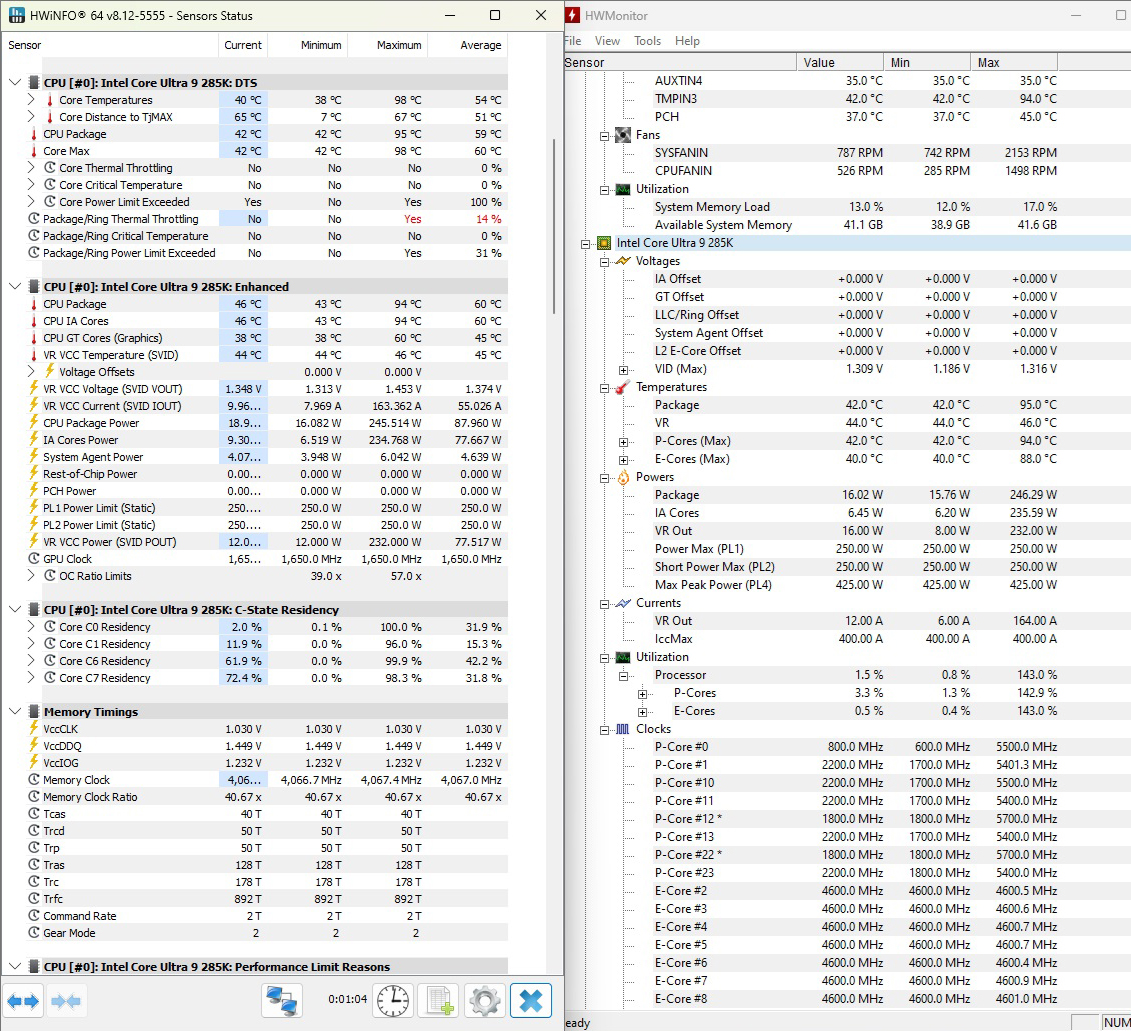This screenshot has width=1131, height=1031.
Task: Open the network remote connection icon in HWiNFO
Action: (x=282, y=1001)
